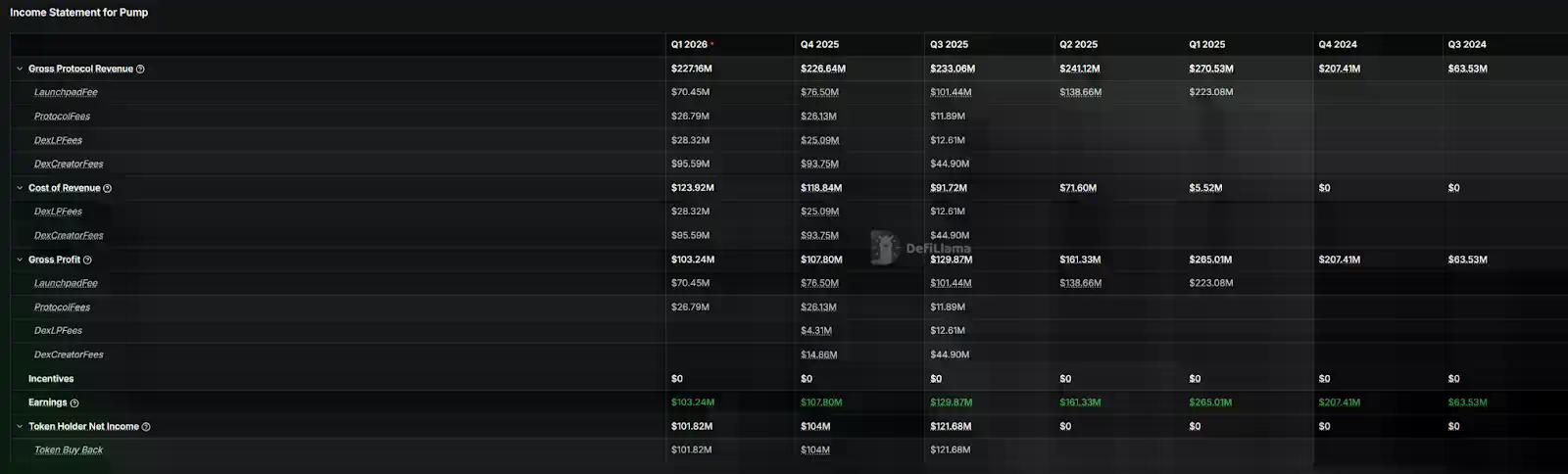The width and height of the screenshot is (1568, 474).
Task: Click Income Statement for Pump title
Action: (x=79, y=13)
